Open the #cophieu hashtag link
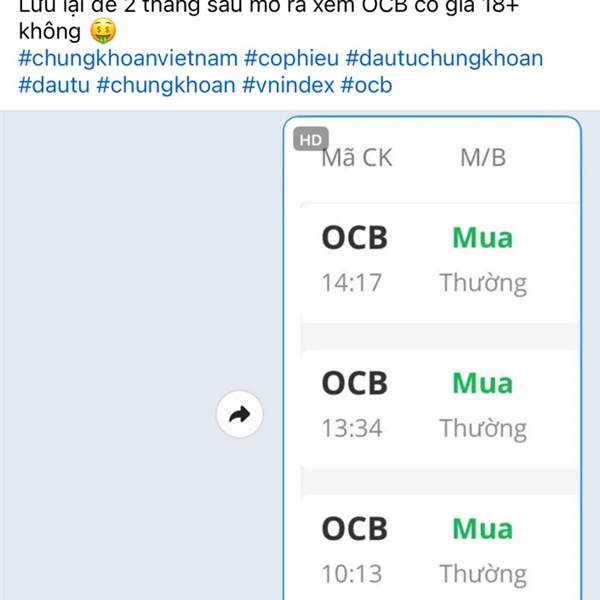 pos(292,58)
